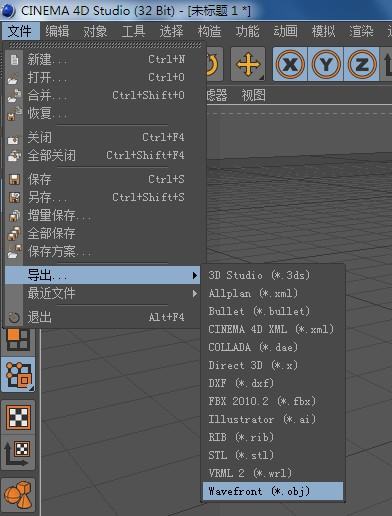Choose 新建 from the file menu
Screen dimensions: 392x516
[103, 60]
